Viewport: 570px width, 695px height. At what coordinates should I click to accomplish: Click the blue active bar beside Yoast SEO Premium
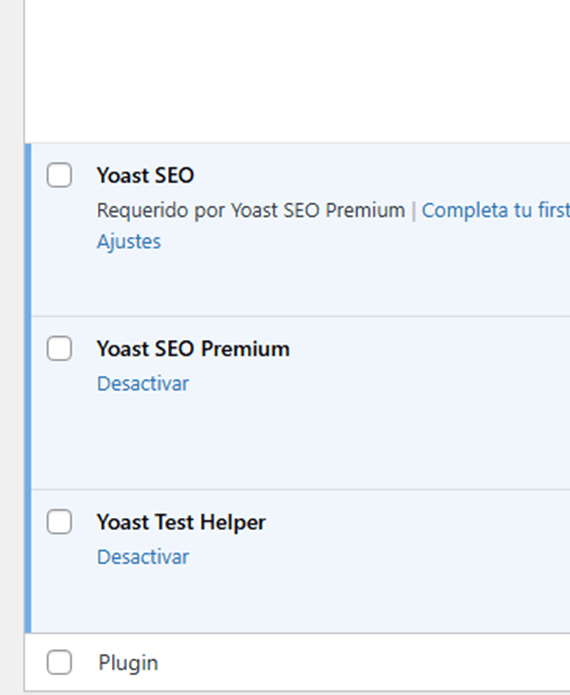pyautogui.click(x=28, y=403)
